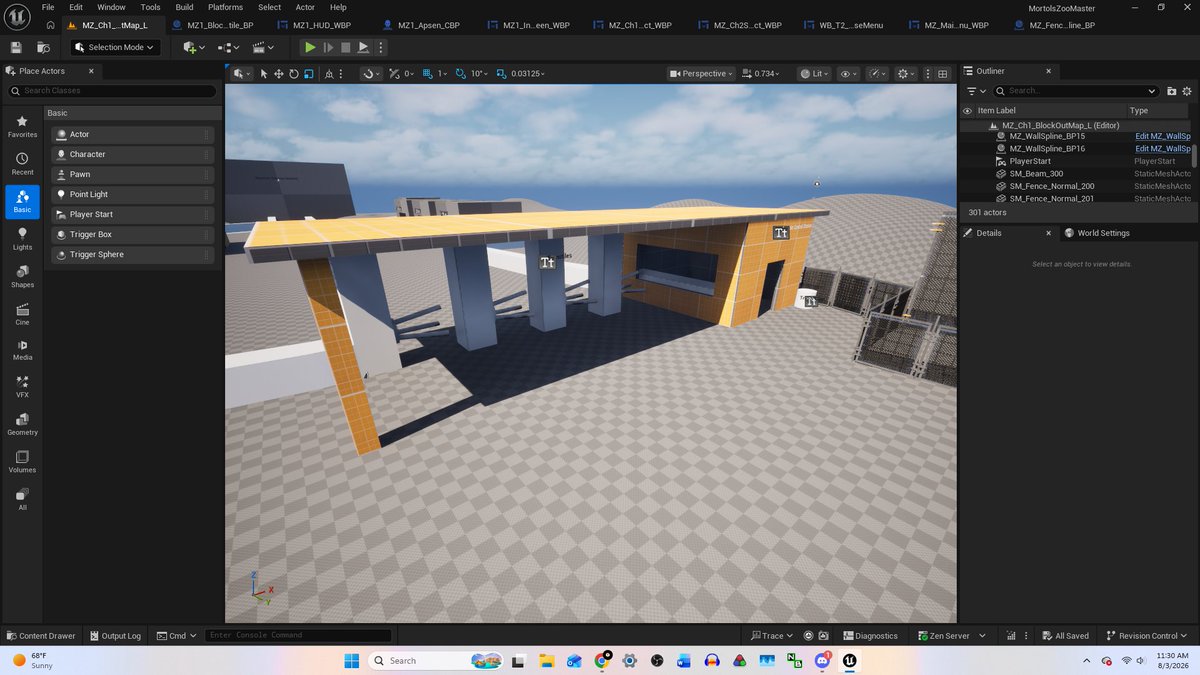Click the Step frame playback button
This screenshot has height=675, width=1200.
point(328,47)
